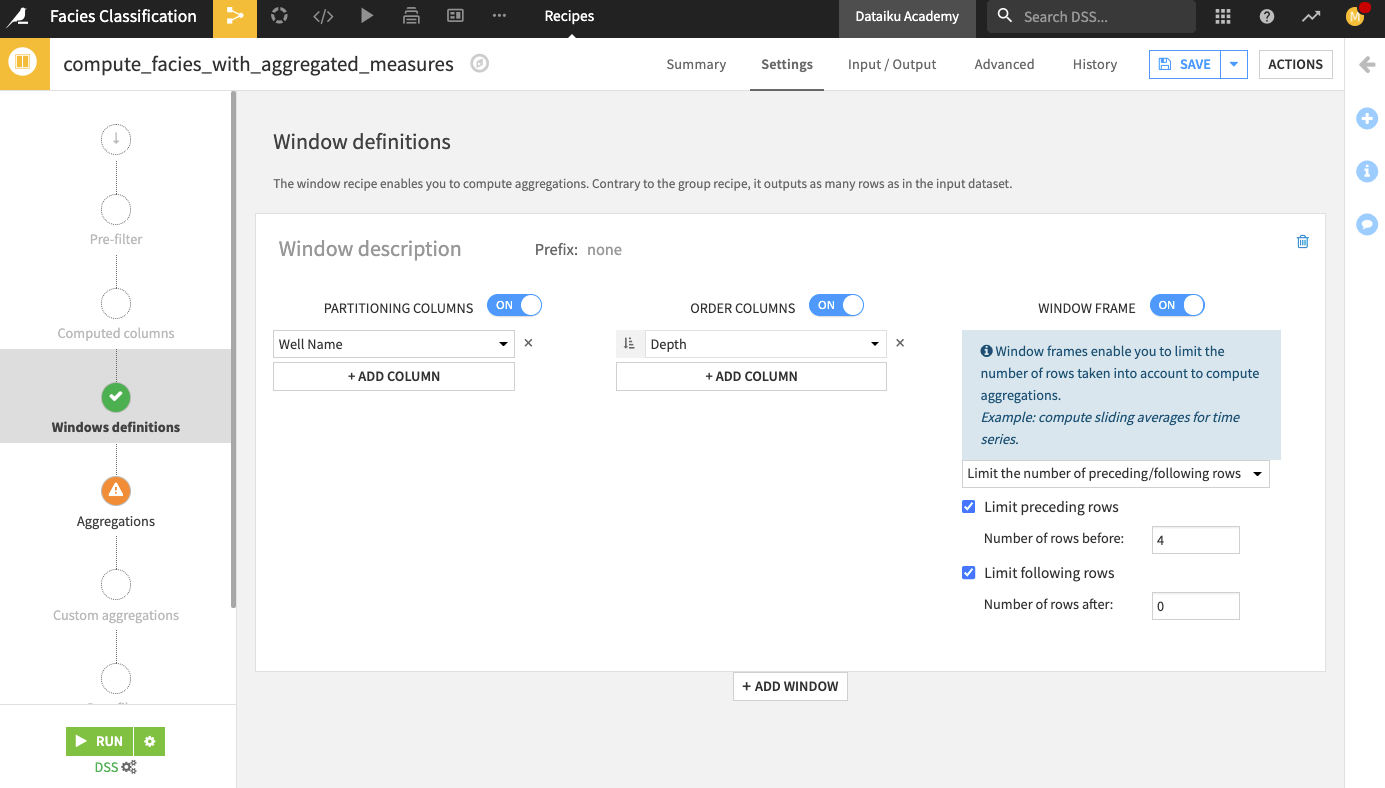Click the jobs play icon in navbar
Image resolution: width=1385 pixels, height=788 pixels.
[x=367, y=17]
